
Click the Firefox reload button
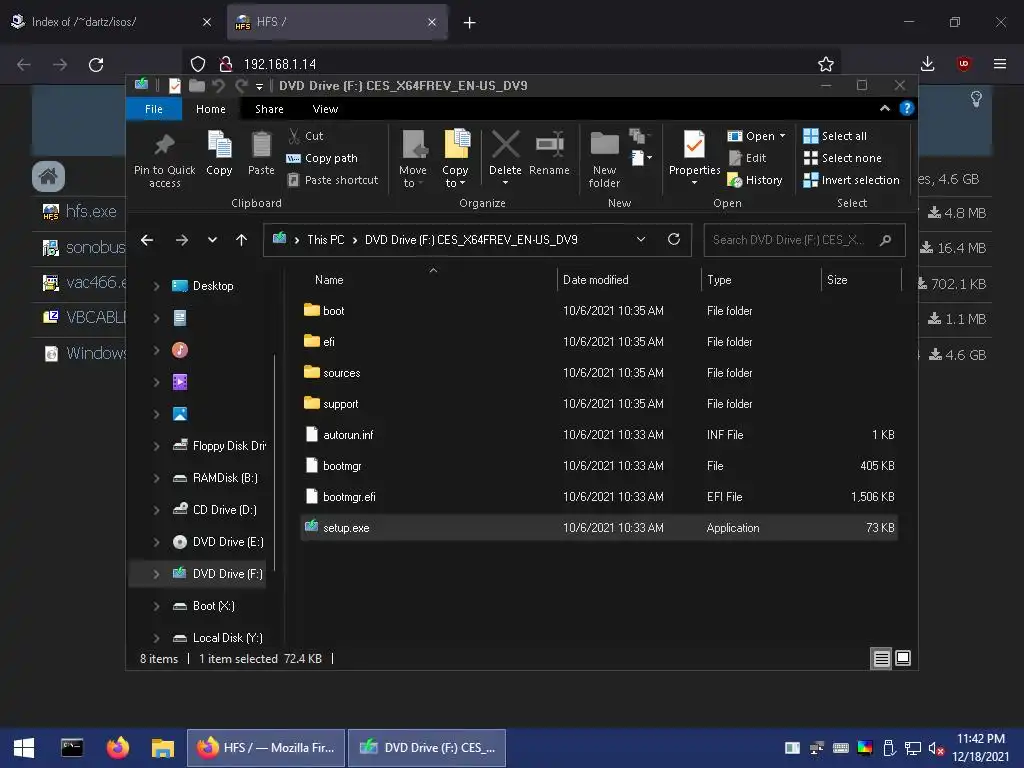(96, 65)
